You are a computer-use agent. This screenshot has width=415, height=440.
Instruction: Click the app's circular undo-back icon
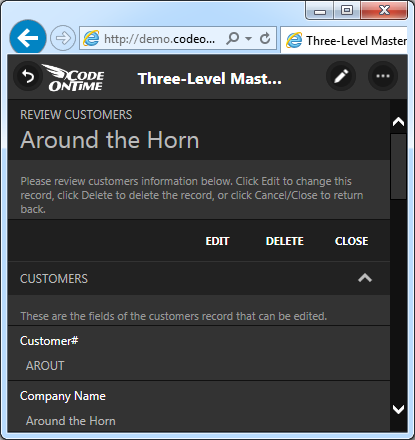[28, 76]
